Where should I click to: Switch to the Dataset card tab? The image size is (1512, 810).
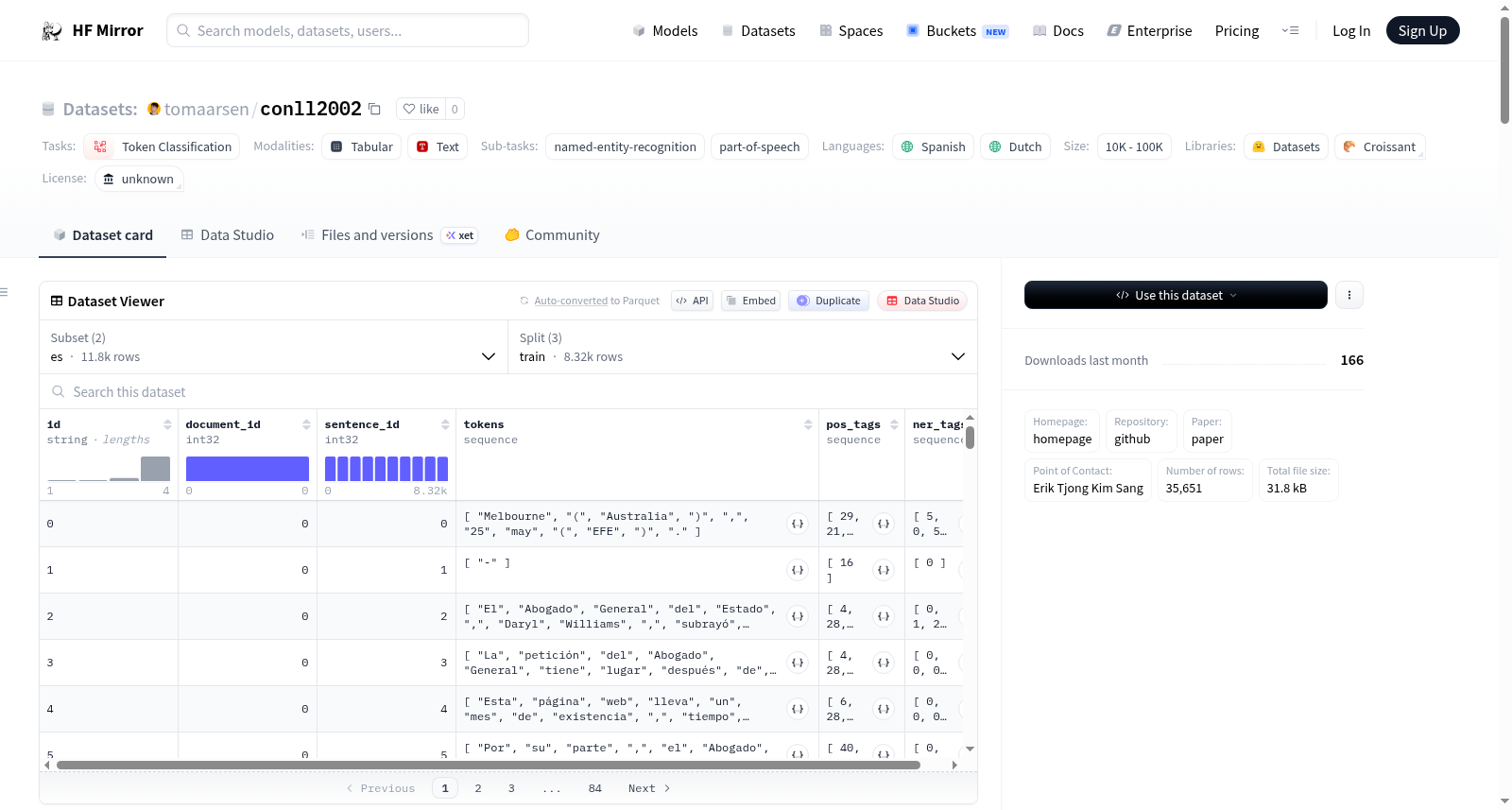tap(102, 235)
